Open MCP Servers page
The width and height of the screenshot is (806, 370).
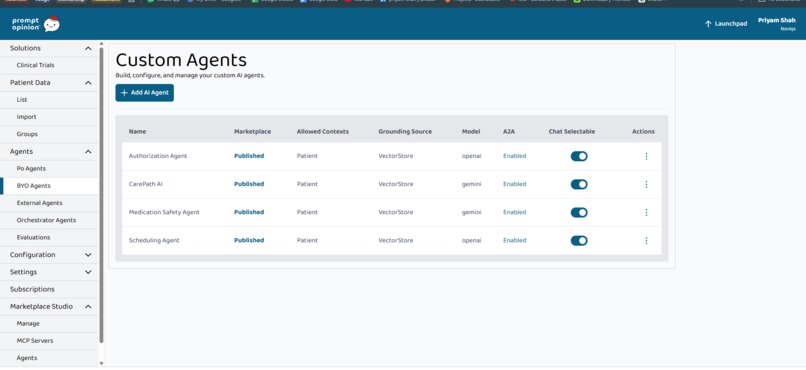coord(34,341)
